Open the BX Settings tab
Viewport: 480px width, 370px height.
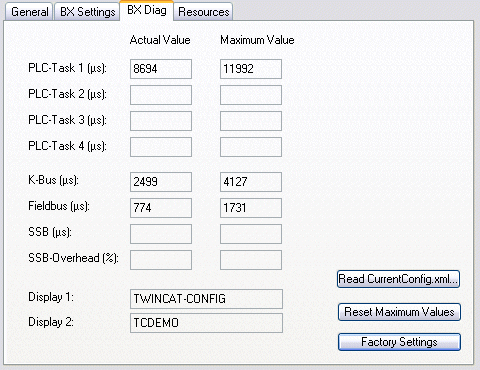coord(87,12)
